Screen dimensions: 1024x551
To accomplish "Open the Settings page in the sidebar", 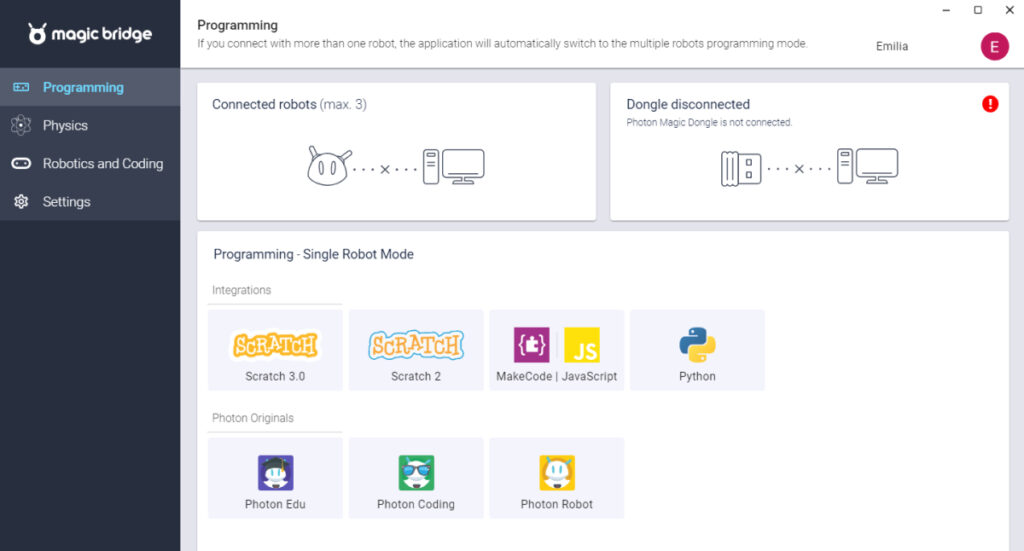I will tap(66, 201).
